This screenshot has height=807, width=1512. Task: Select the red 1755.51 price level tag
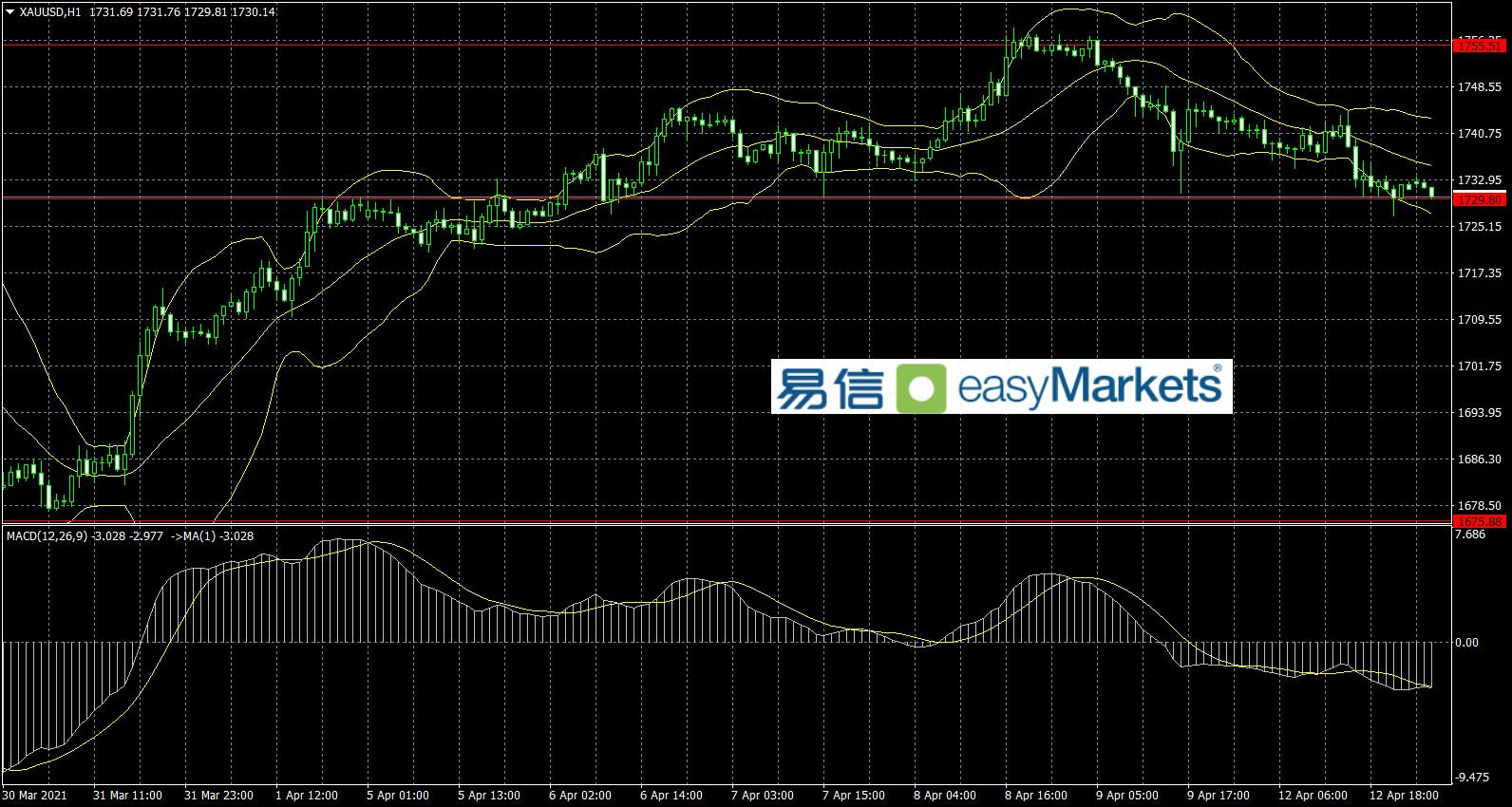point(1479,46)
